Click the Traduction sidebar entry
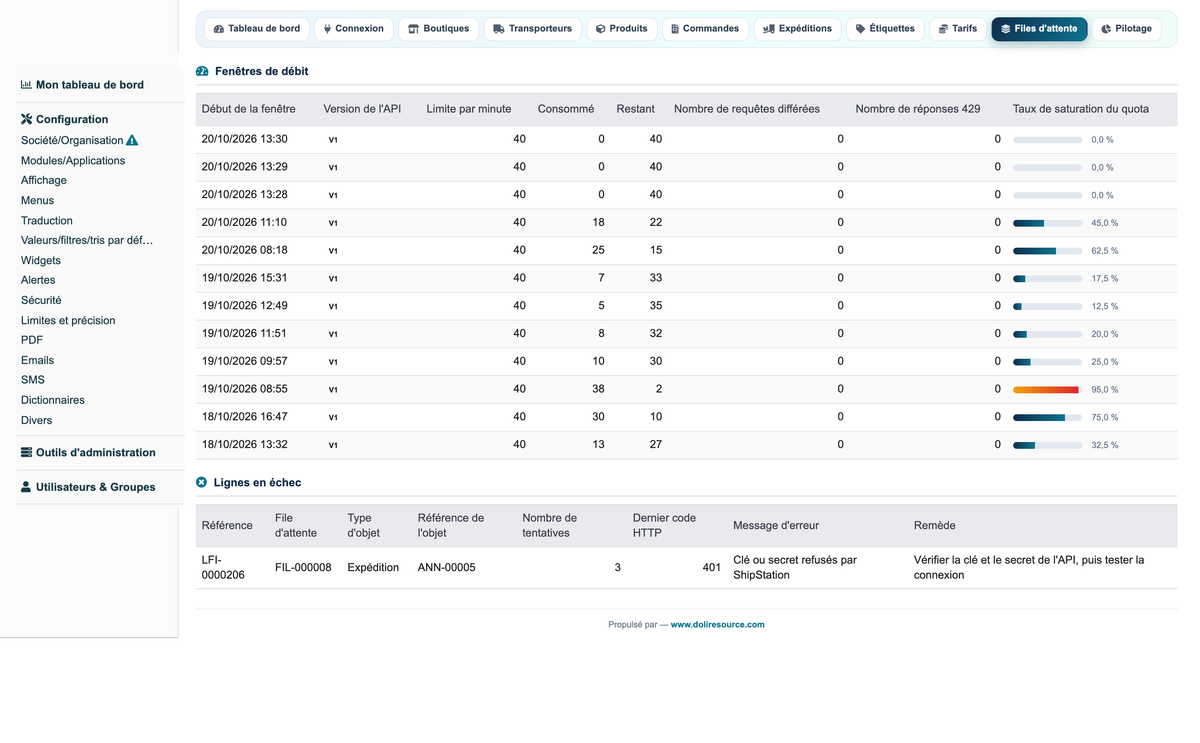The image size is (1200, 743). coord(47,220)
